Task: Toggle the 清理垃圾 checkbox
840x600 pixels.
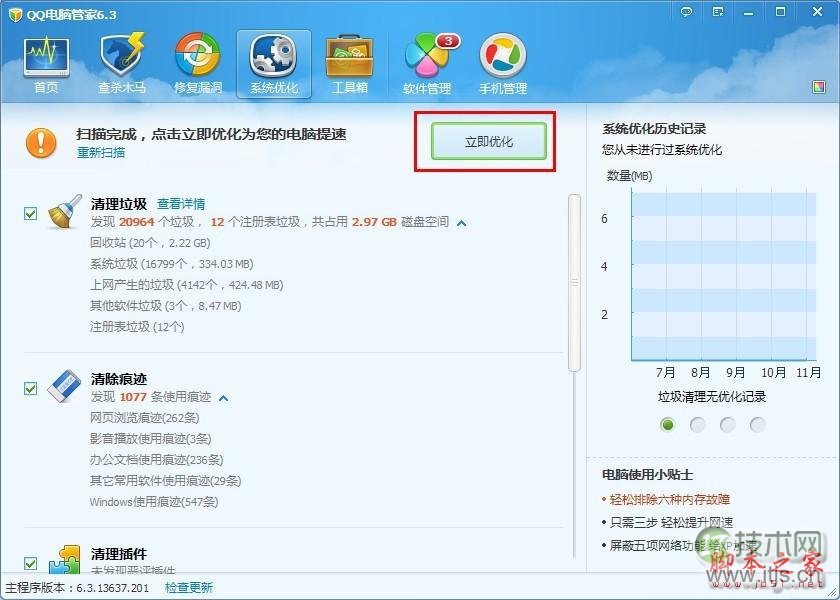Action: coord(31,213)
